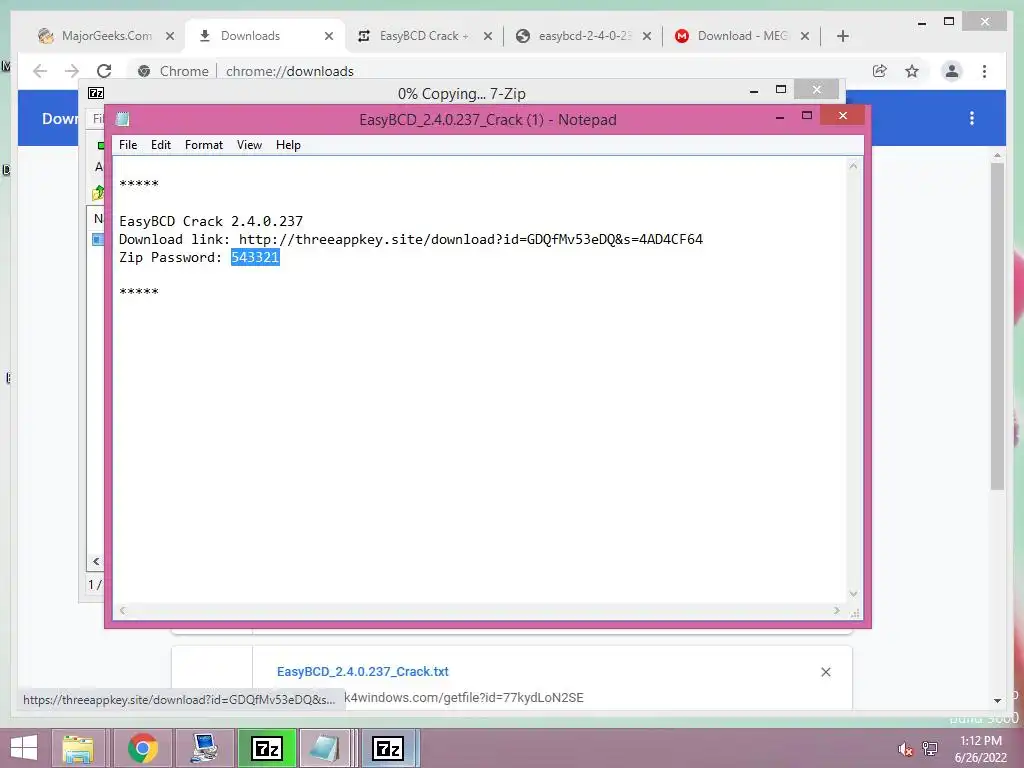Click the Chrome page scroll down arrow
The image size is (1024, 768).
pos(997,701)
